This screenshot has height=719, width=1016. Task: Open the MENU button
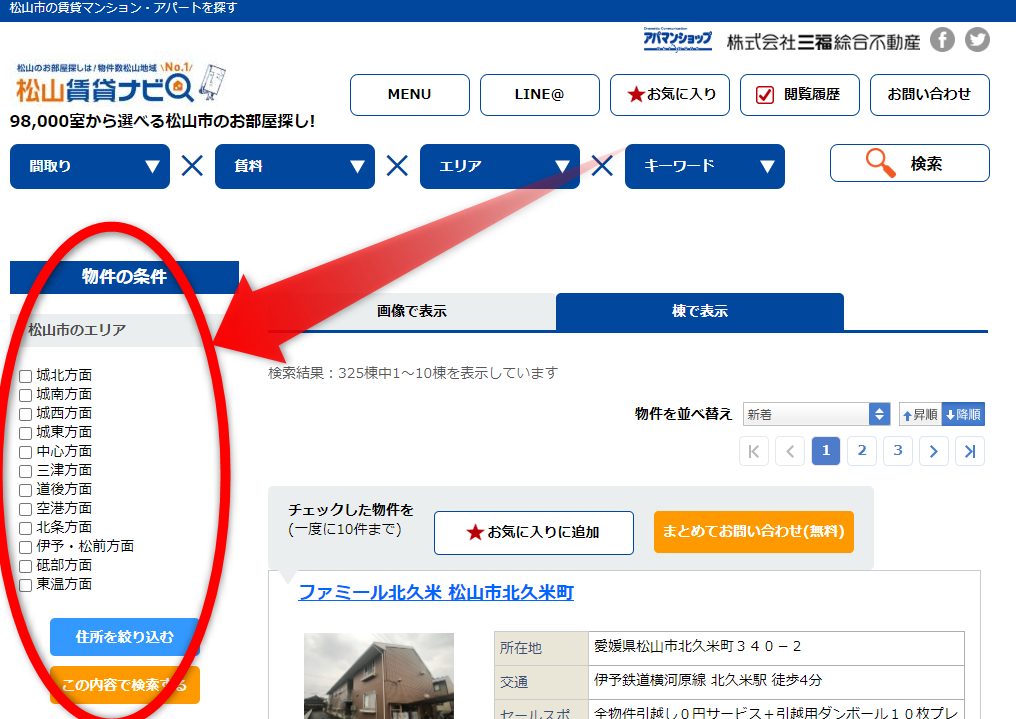(x=410, y=95)
